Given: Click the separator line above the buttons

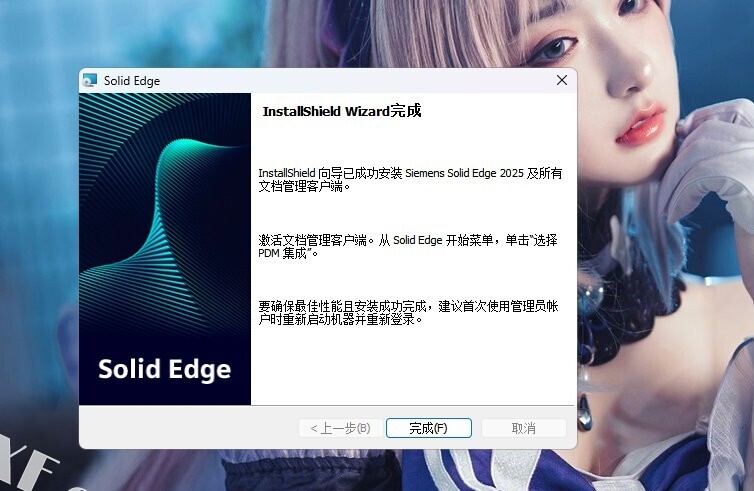Looking at the screenshot, I should point(327,406).
